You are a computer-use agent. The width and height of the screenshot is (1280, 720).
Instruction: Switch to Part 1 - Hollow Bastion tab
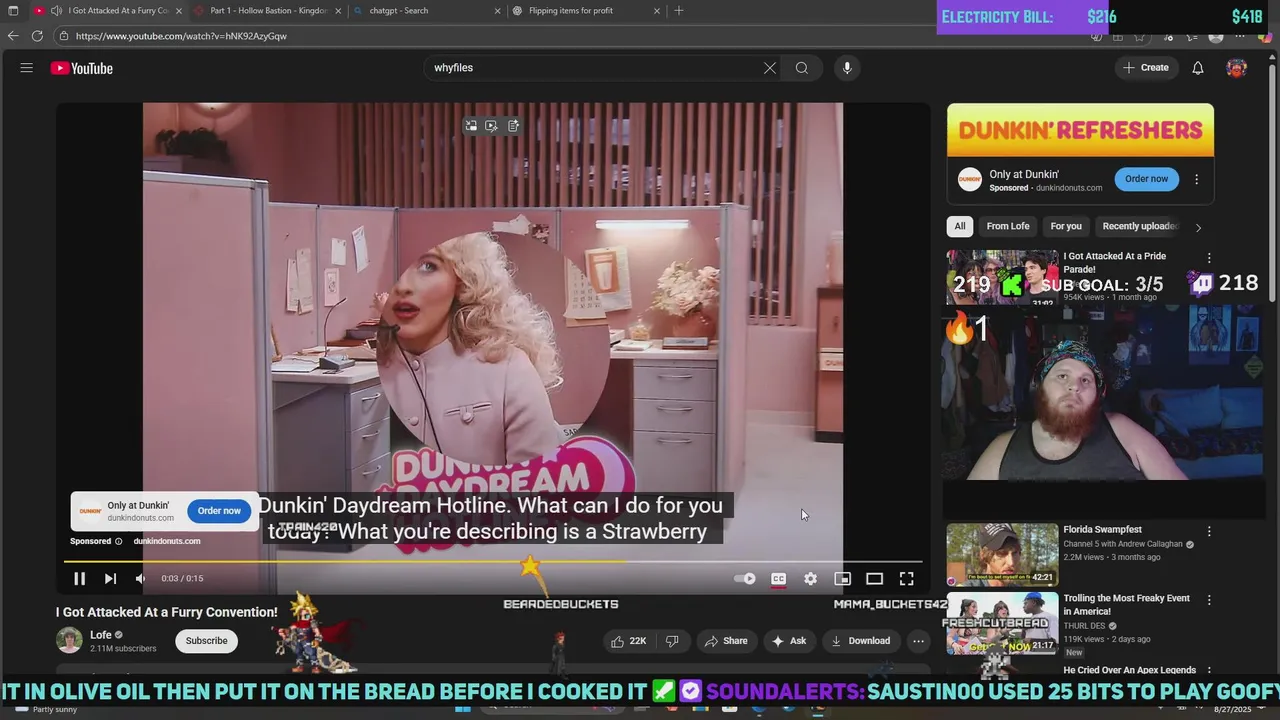point(268,11)
